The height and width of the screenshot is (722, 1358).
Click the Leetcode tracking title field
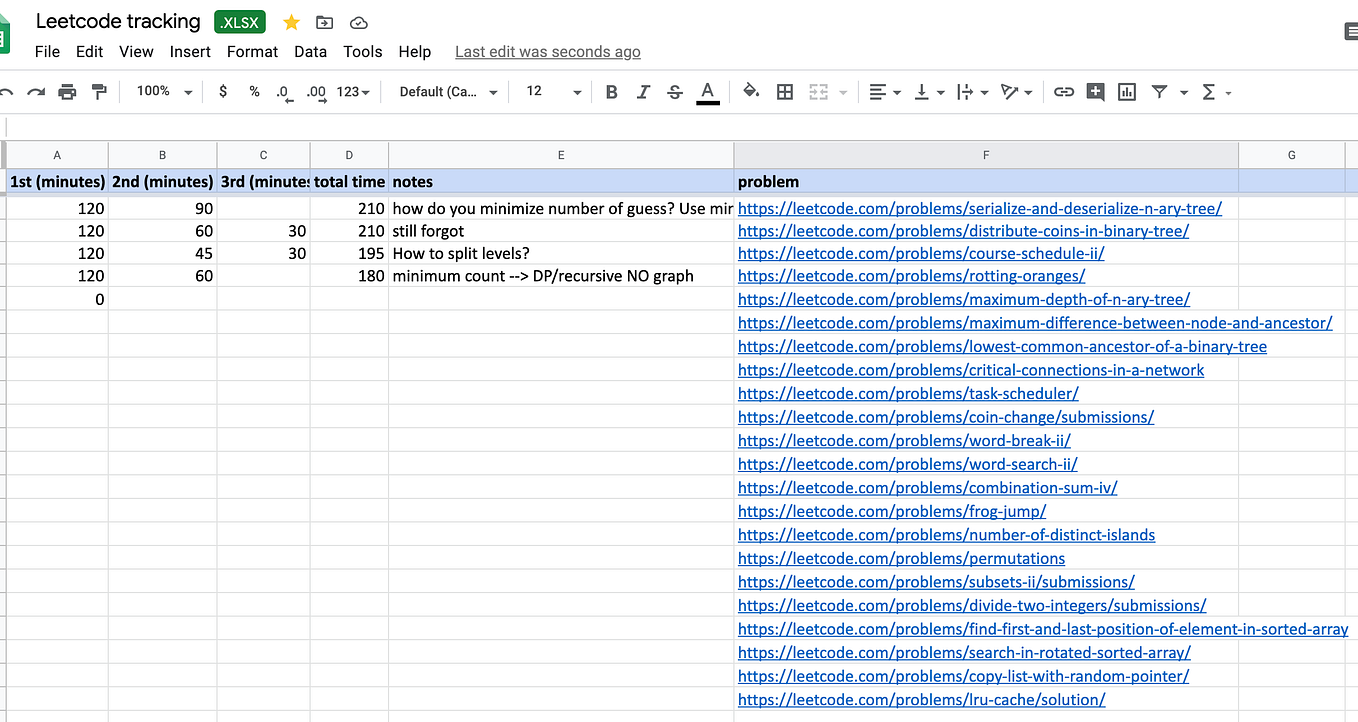tap(118, 21)
